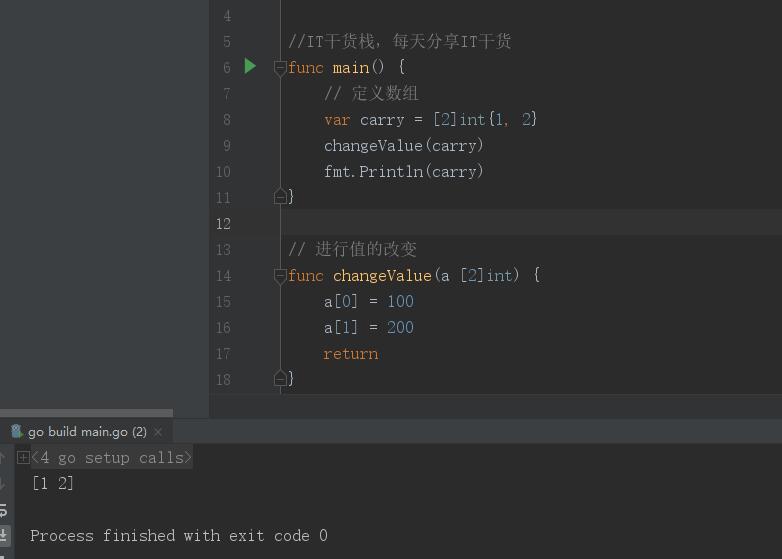Click the 'Process finished with exit code 0' output
The width and height of the screenshot is (782, 559).
tap(178, 536)
